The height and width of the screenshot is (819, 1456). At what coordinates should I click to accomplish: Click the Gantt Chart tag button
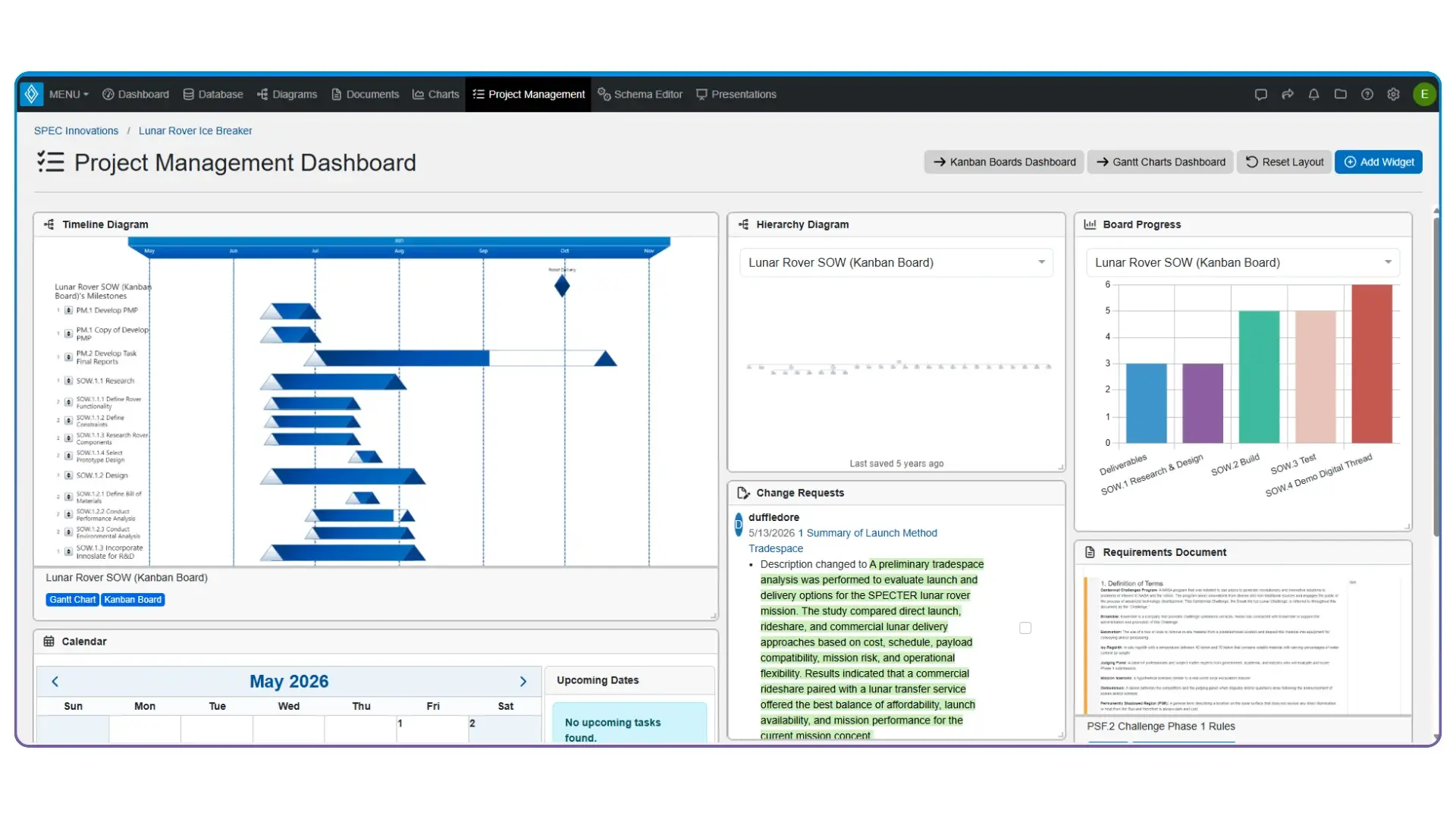[73, 600]
